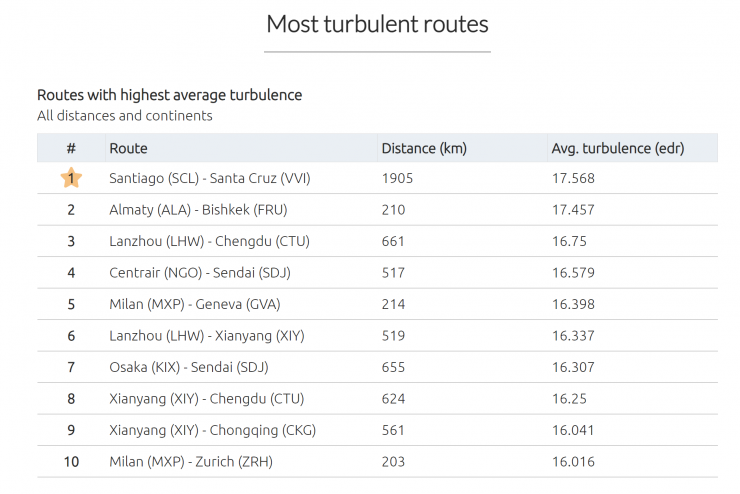The height and width of the screenshot is (494, 740).
Task: Click the gold star rank icon
Action: pos(71,178)
